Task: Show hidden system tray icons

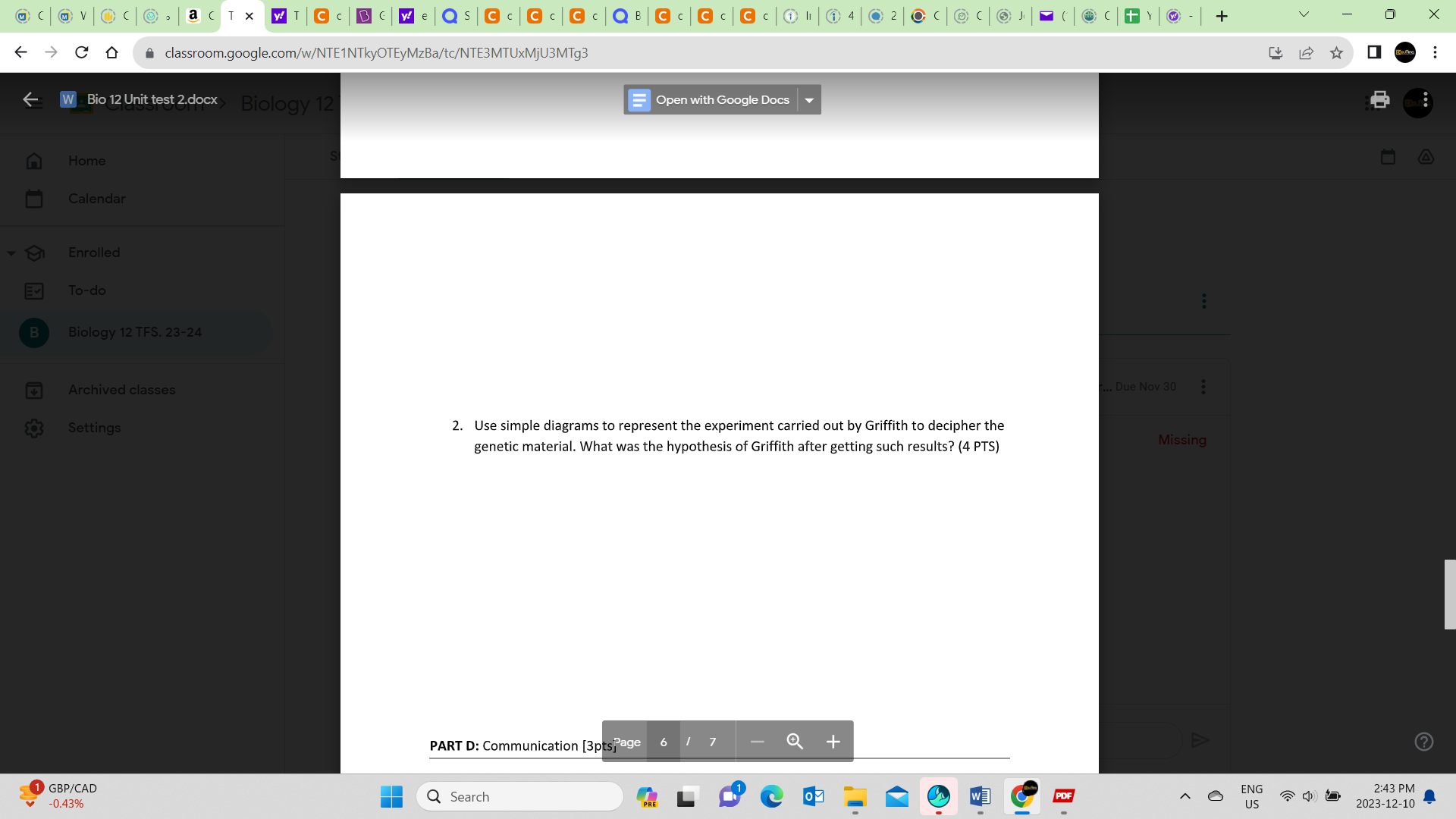Action: click(1185, 796)
